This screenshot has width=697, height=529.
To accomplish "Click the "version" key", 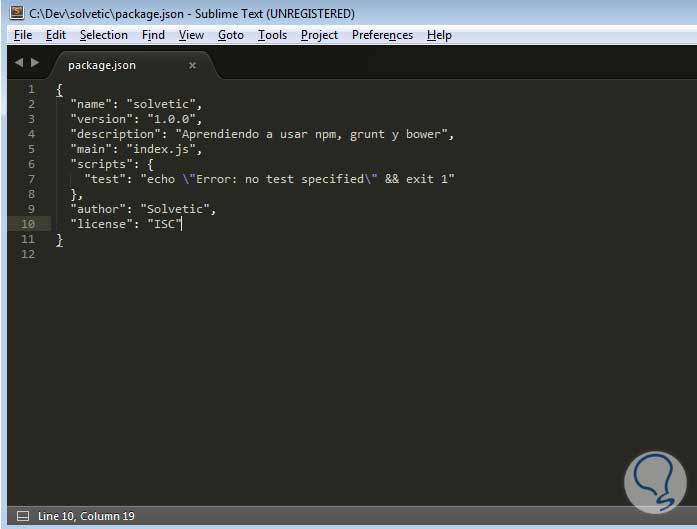I will [x=102, y=119].
